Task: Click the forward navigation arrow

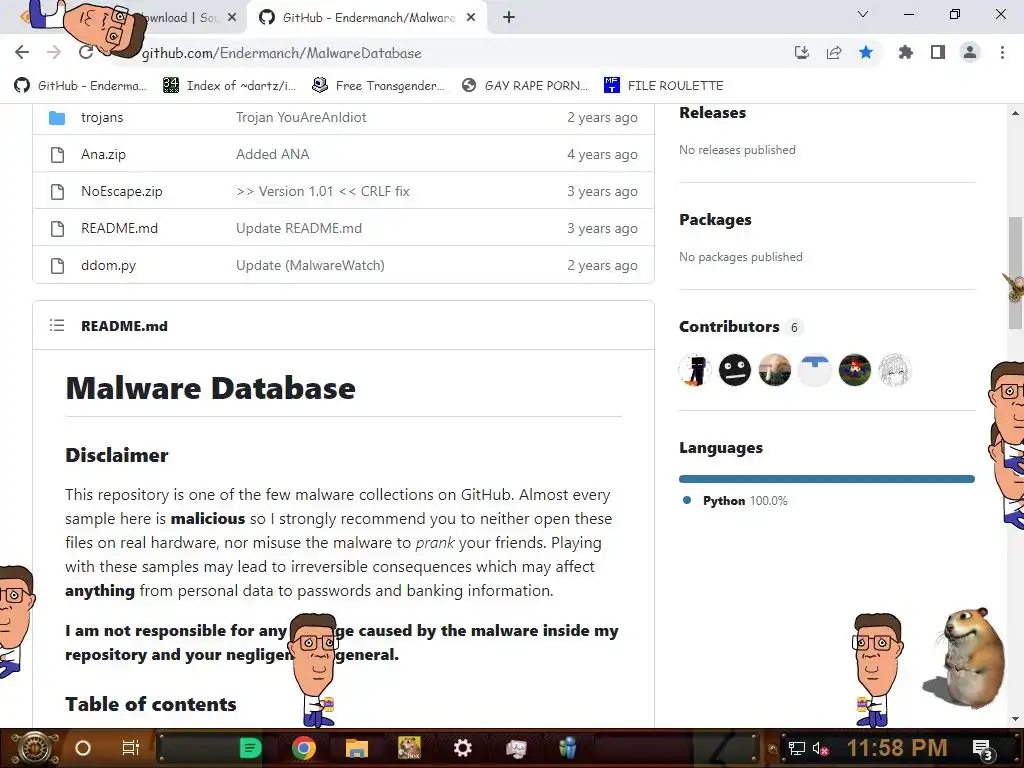Action: (x=54, y=52)
